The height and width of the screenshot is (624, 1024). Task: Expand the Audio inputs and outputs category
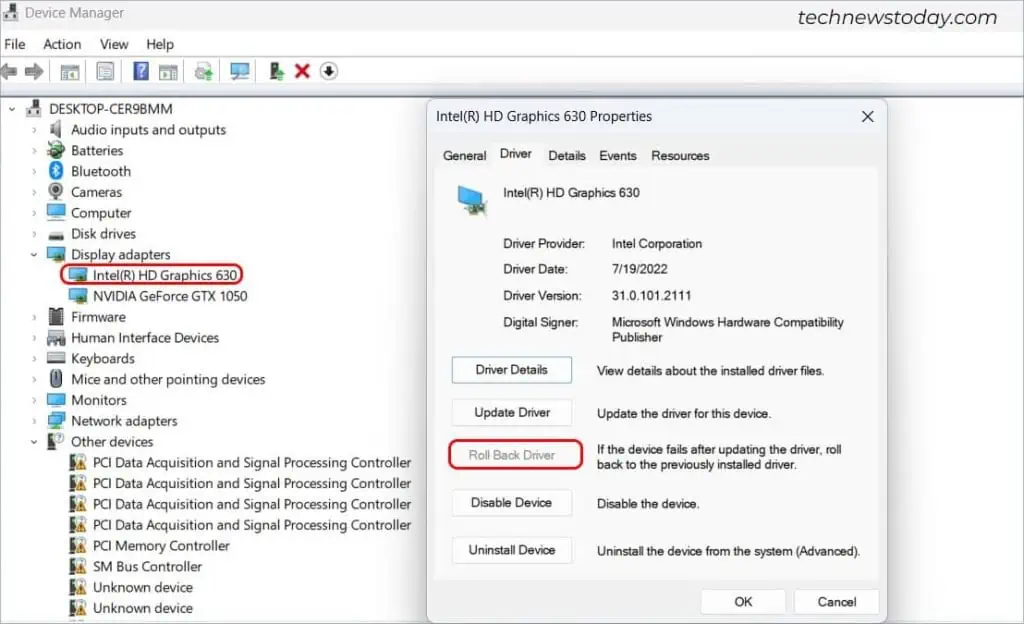[34, 130]
